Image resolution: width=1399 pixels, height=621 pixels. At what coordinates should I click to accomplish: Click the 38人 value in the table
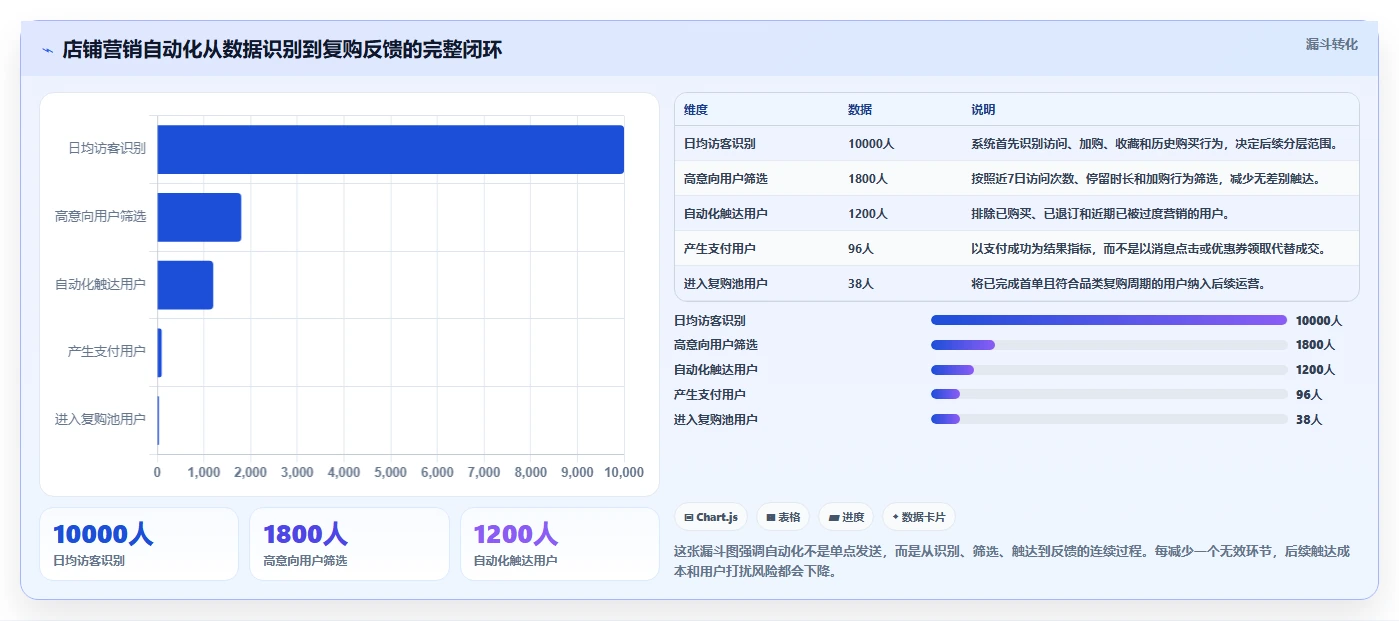[x=861, y=284]
